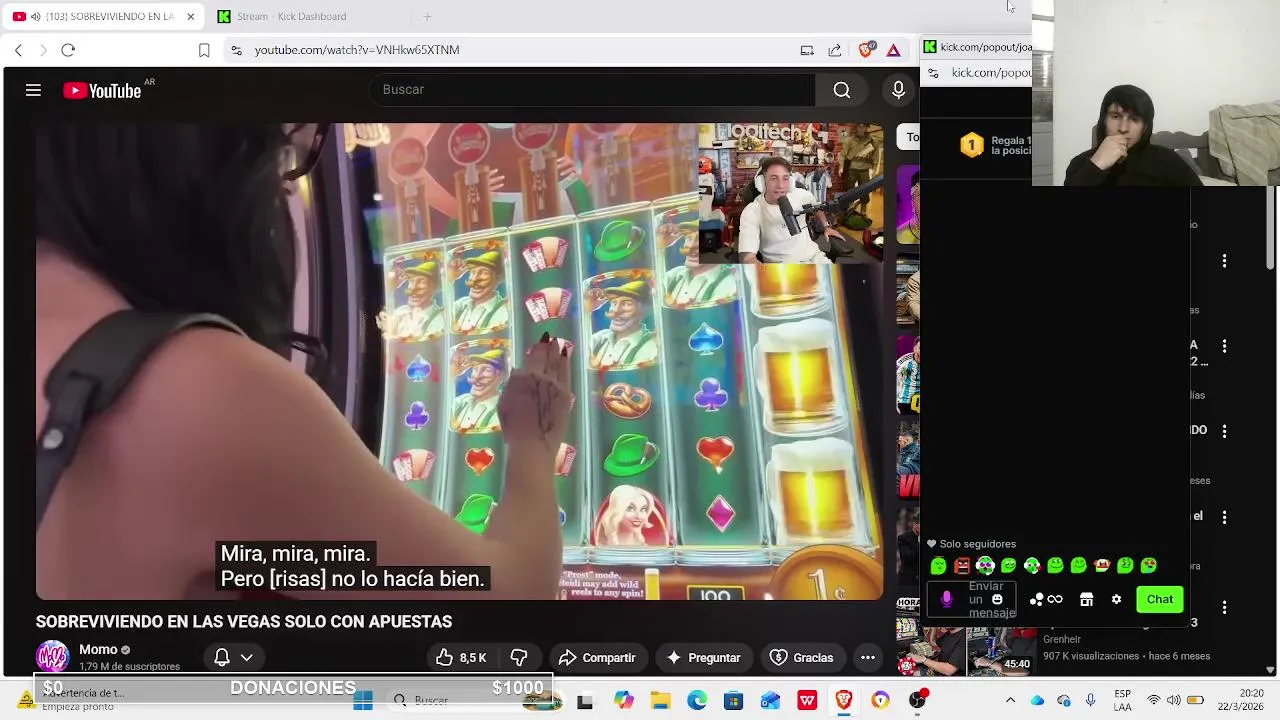This screenshot has height=720, width=1280.
Task: Click the Compartir share button
Action: click(x=597, y=657)
